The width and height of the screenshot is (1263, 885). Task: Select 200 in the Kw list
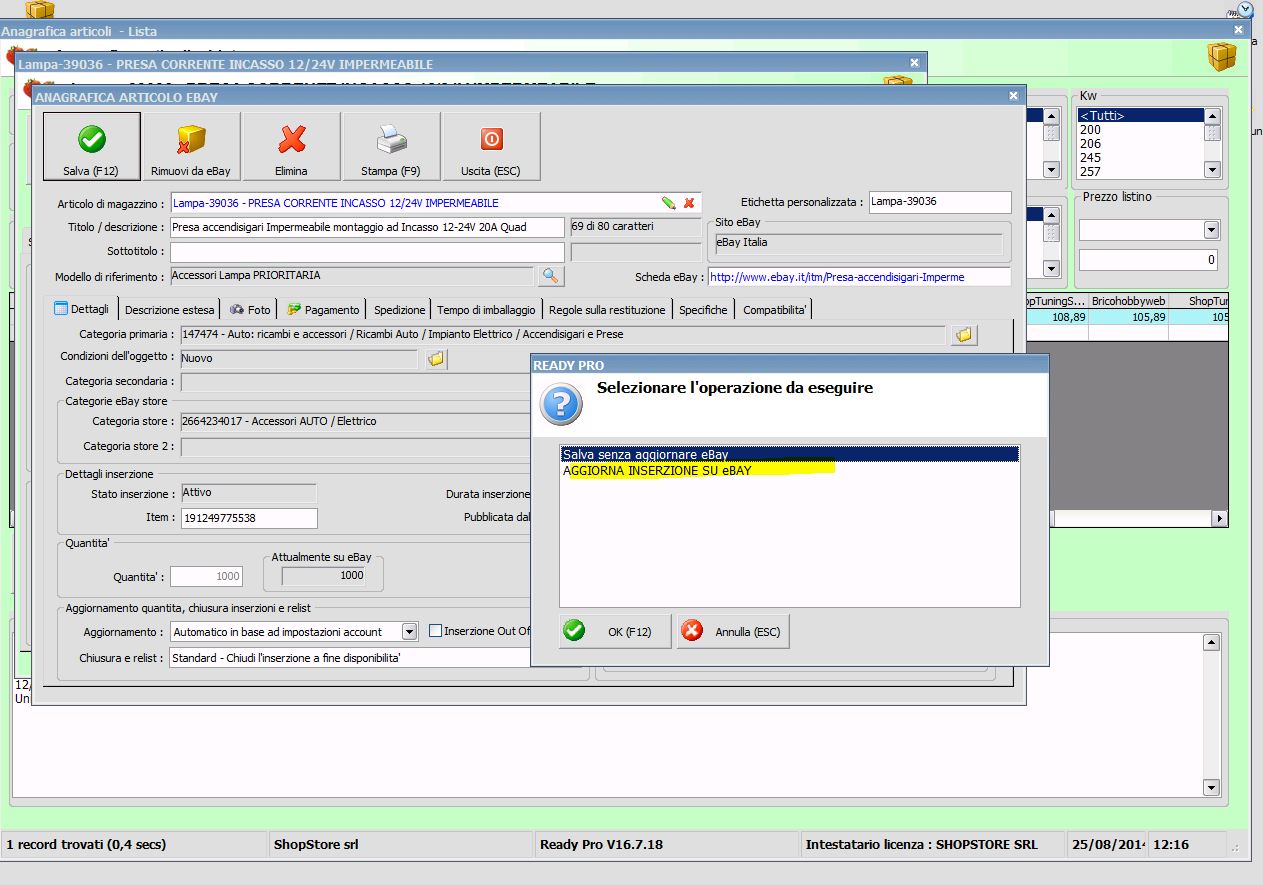(1140, 130)
